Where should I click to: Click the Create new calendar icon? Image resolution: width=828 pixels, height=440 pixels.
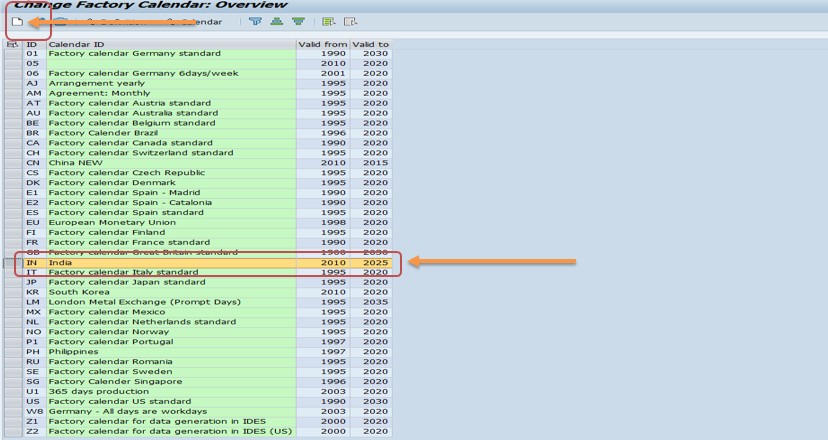coord(17,21)
